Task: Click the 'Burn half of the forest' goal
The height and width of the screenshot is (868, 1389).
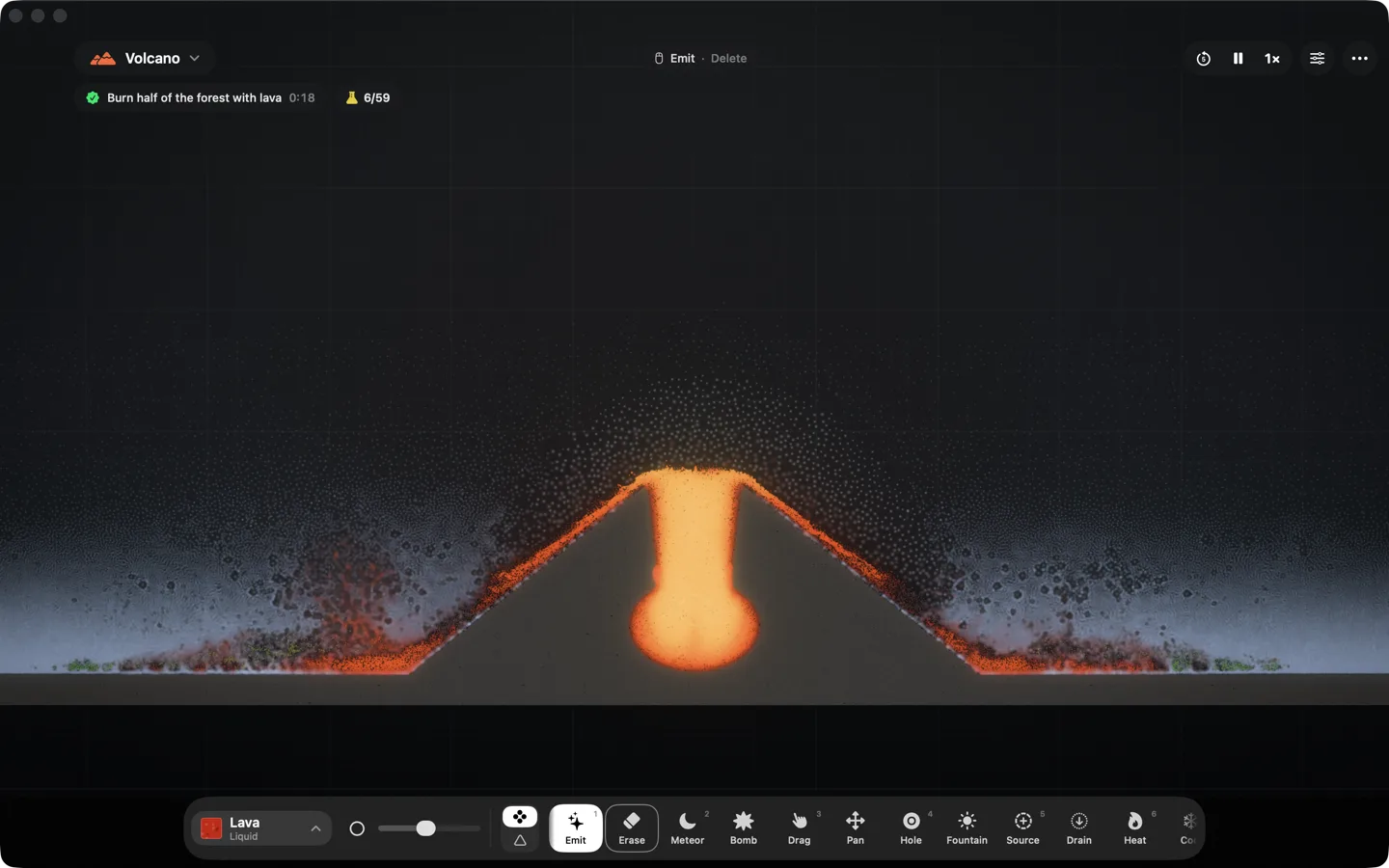Action: 194,97
